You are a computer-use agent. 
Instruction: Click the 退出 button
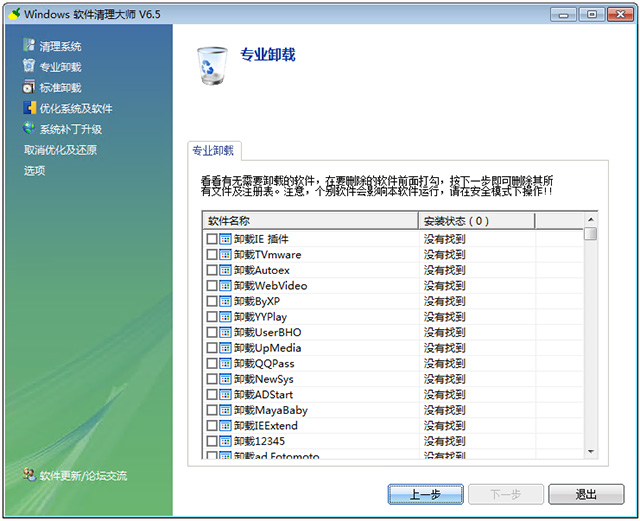[586, 494]
